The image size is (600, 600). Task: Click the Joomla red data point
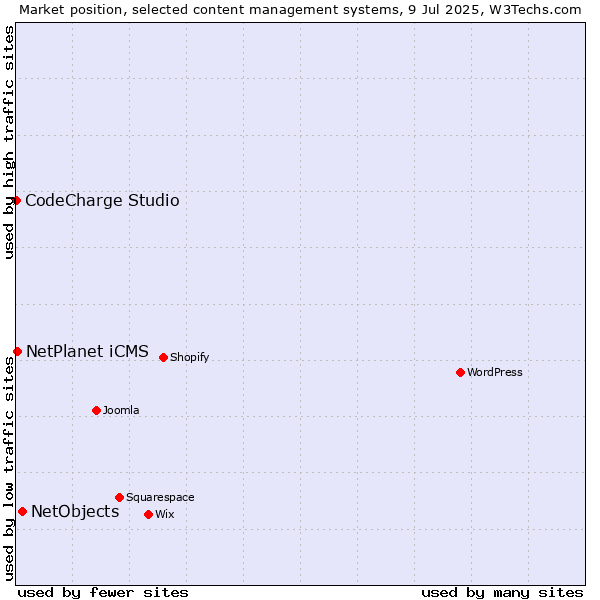click(x=96, y=411)
